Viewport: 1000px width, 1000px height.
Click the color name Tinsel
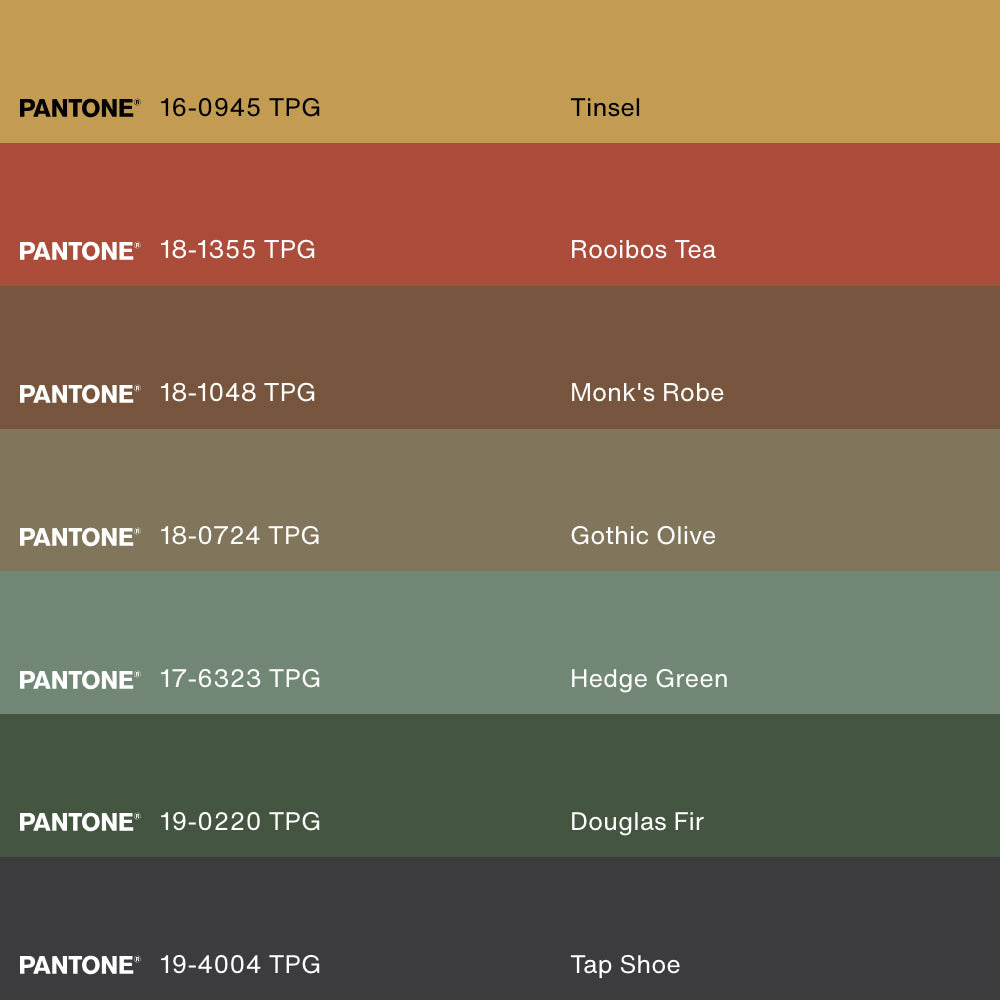(605, 108)
